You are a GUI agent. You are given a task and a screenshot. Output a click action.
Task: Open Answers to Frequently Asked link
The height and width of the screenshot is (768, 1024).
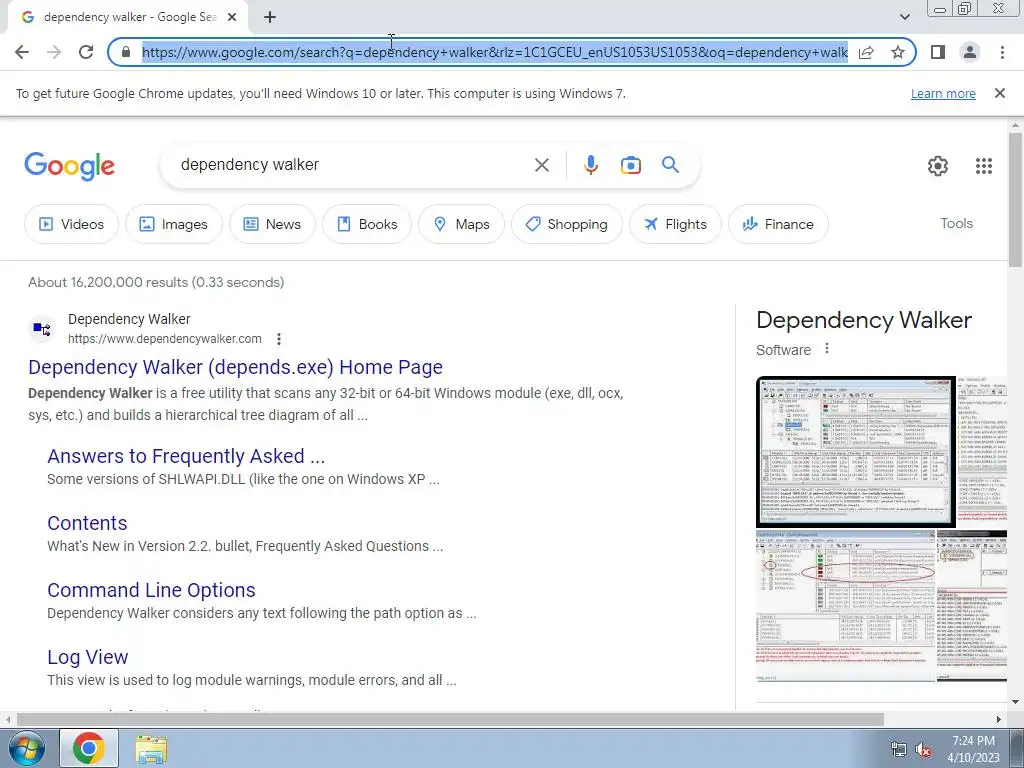(186, 456)
